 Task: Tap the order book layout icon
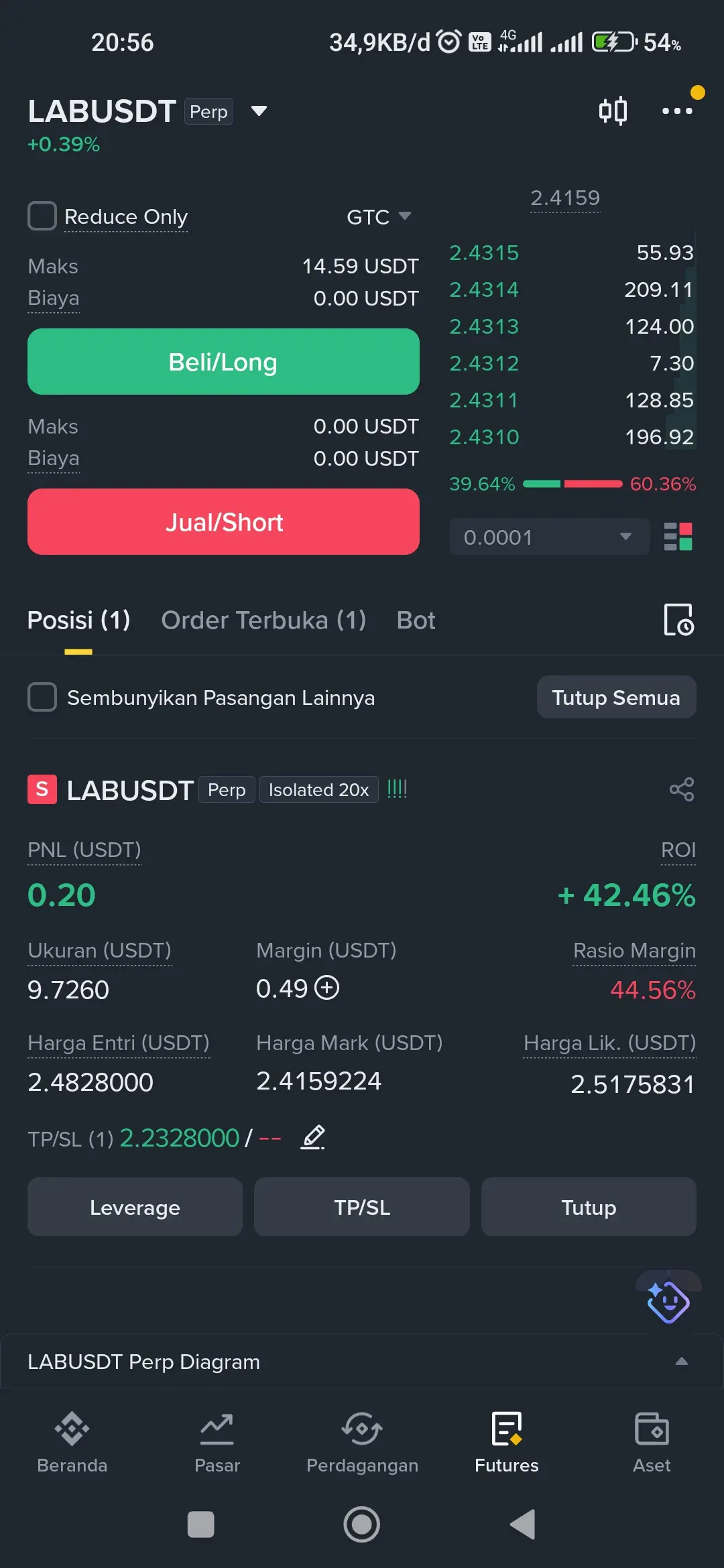coord(678,537)
